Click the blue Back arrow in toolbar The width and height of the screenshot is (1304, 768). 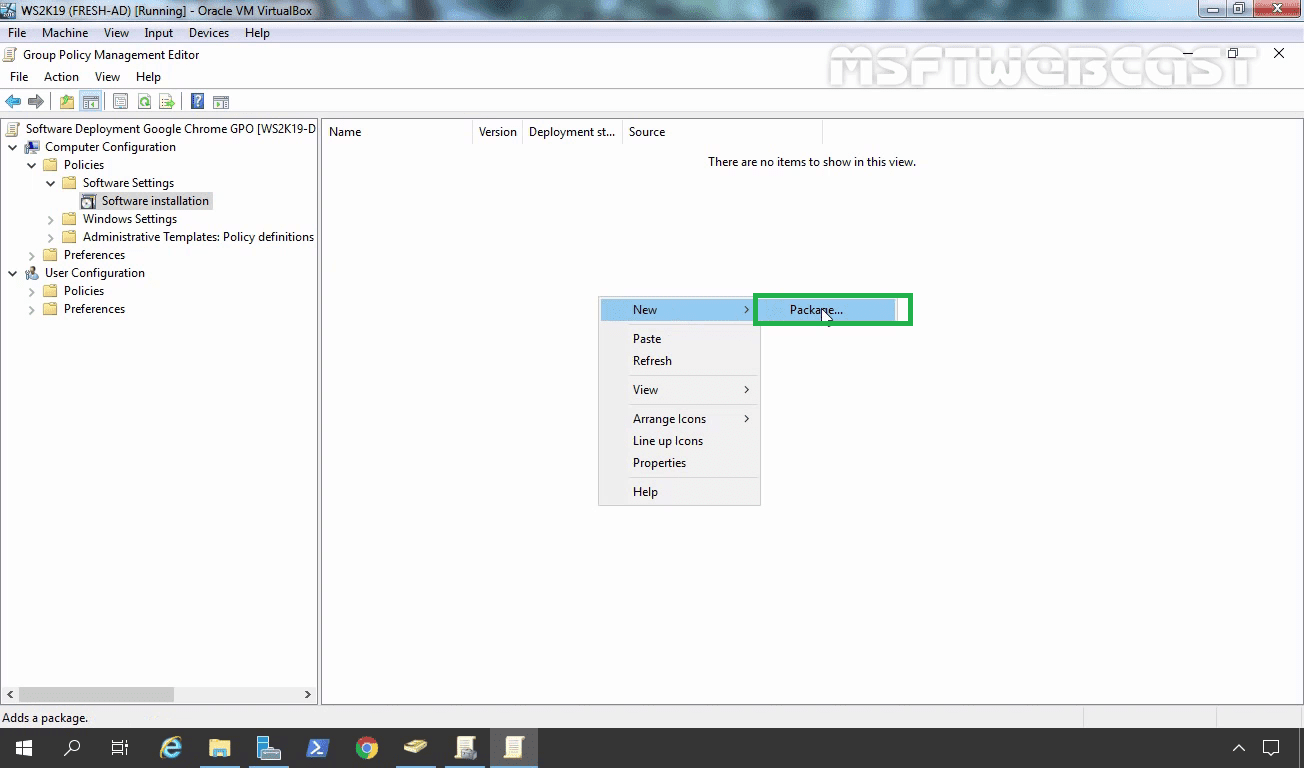point(13,102)
